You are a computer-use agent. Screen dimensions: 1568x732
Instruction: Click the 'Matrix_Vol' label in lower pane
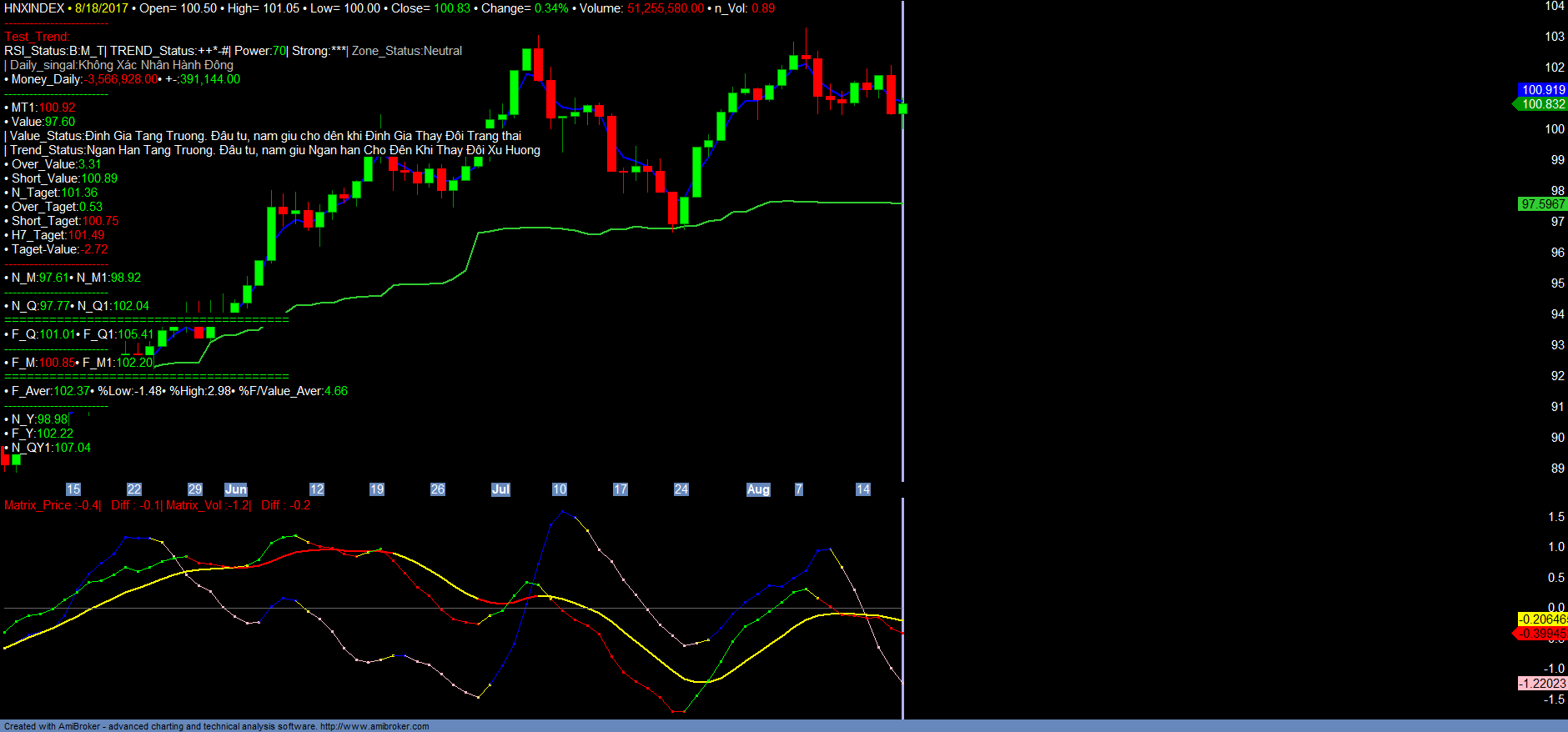point(194,505)
